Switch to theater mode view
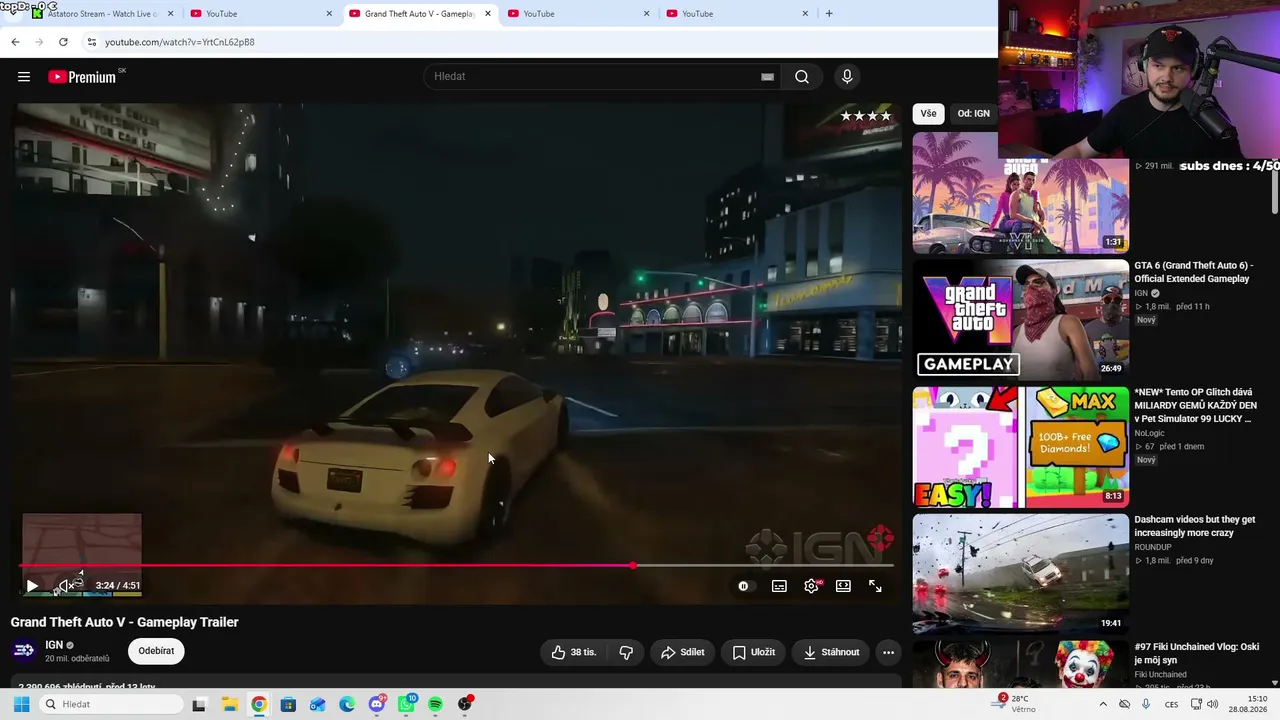 843,586
